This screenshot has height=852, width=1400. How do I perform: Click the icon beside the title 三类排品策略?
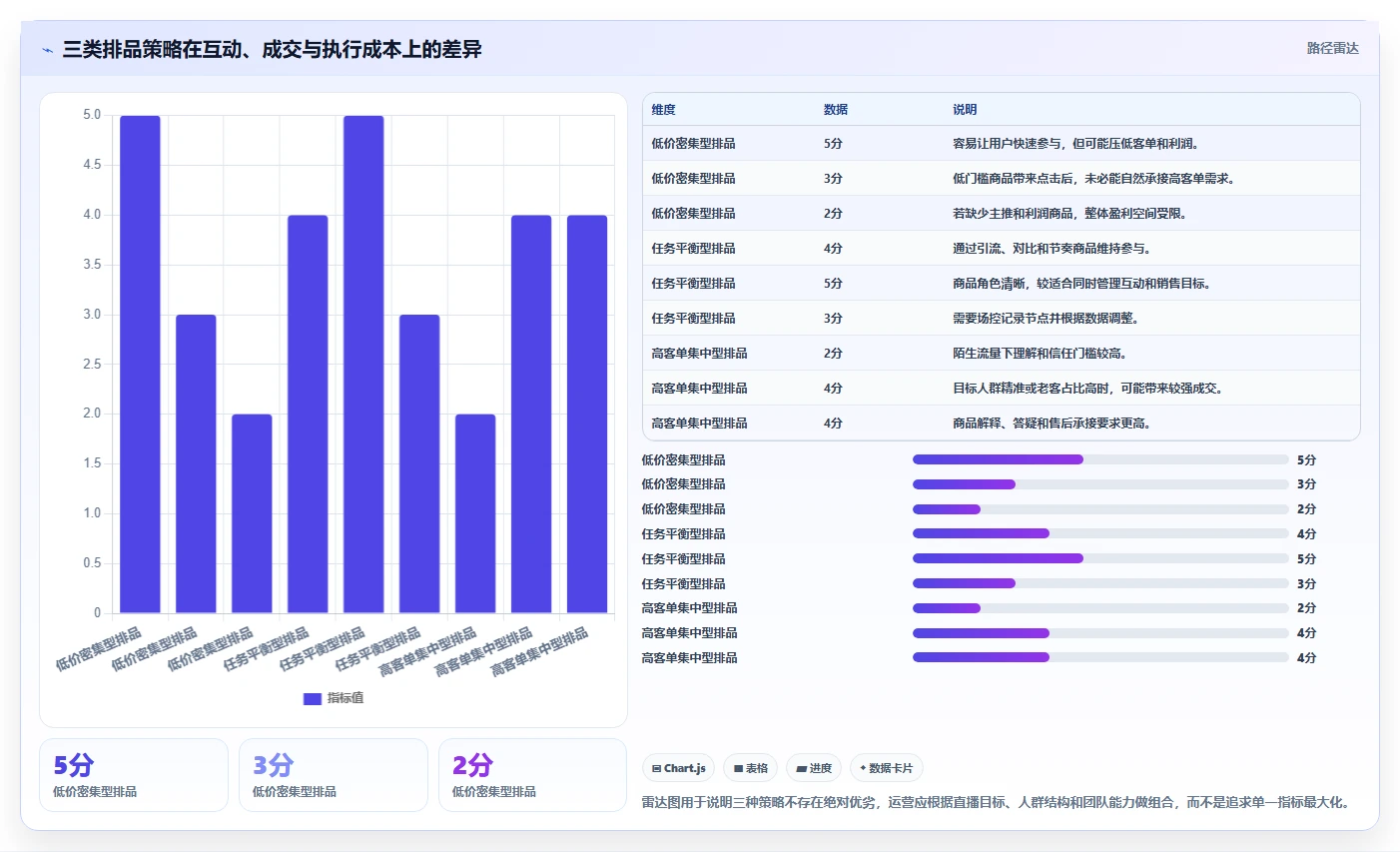pos(47,50)
